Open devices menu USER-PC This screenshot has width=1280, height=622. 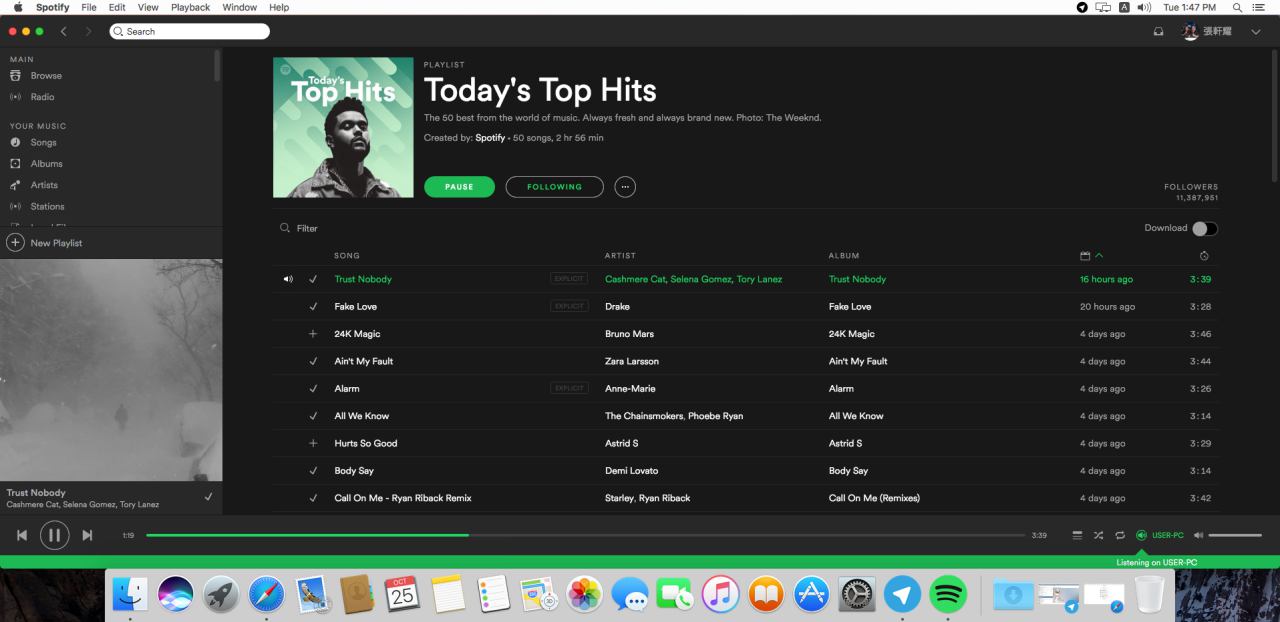[x=1160, y=535]
